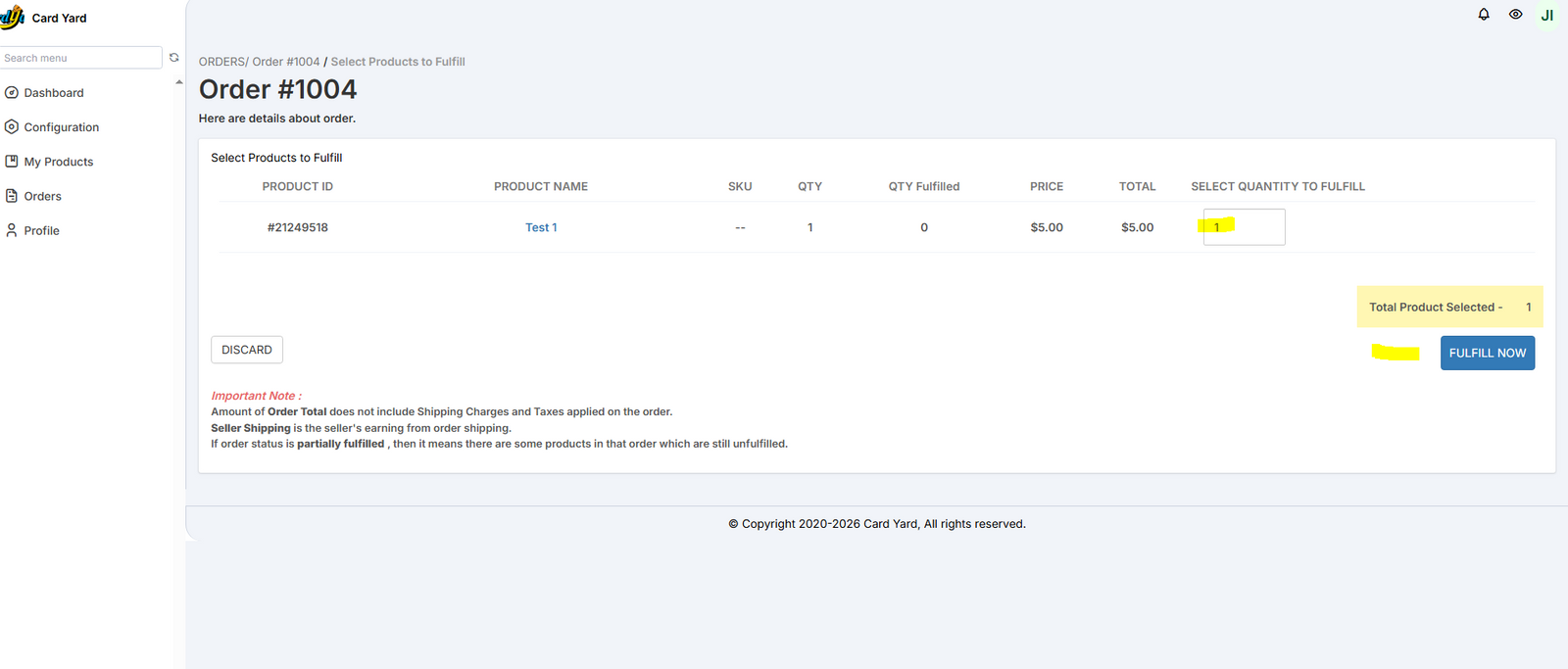Open the Test 1 product link

click(x=541, y=227)
